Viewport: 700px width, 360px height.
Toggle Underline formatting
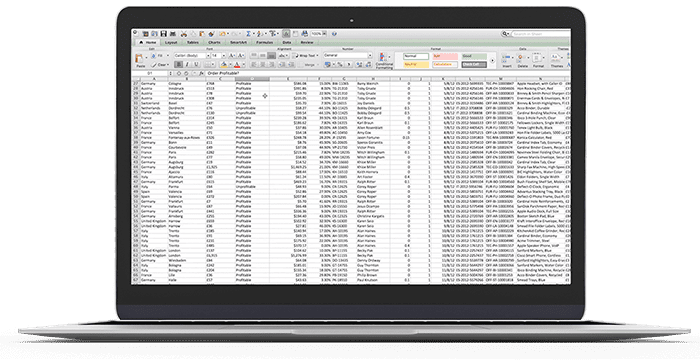click(x=196, y=65)
